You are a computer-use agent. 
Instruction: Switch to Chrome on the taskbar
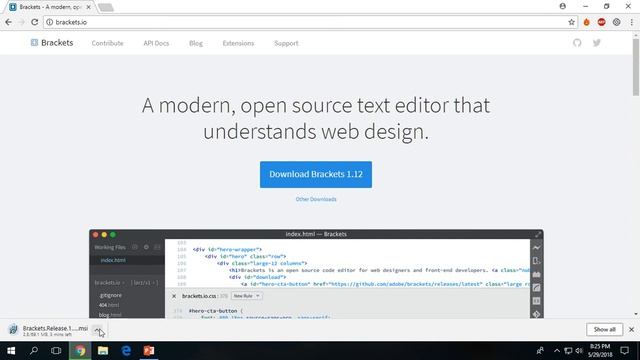click(80, 351)
